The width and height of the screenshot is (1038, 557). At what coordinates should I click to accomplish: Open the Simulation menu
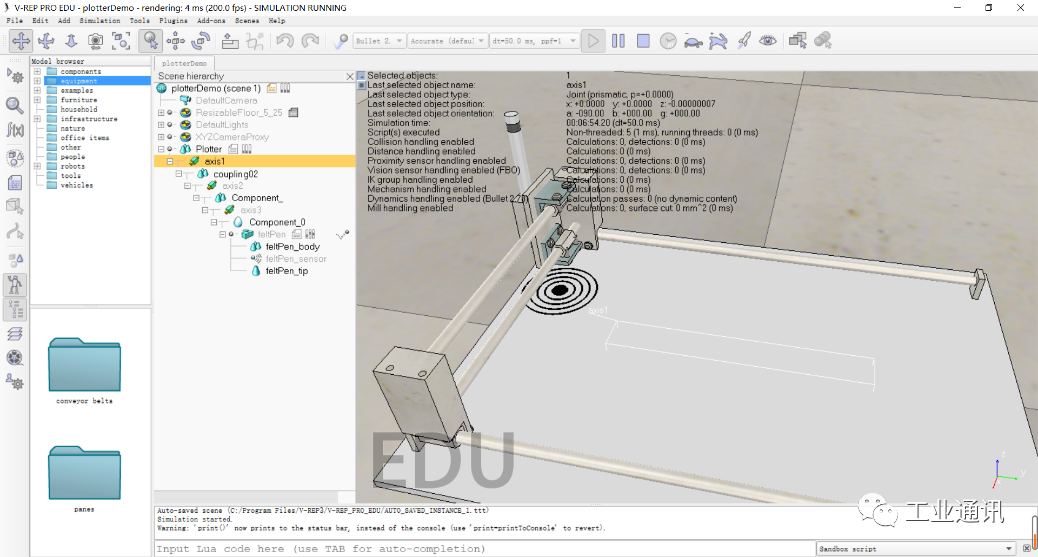tap(99, 20)
